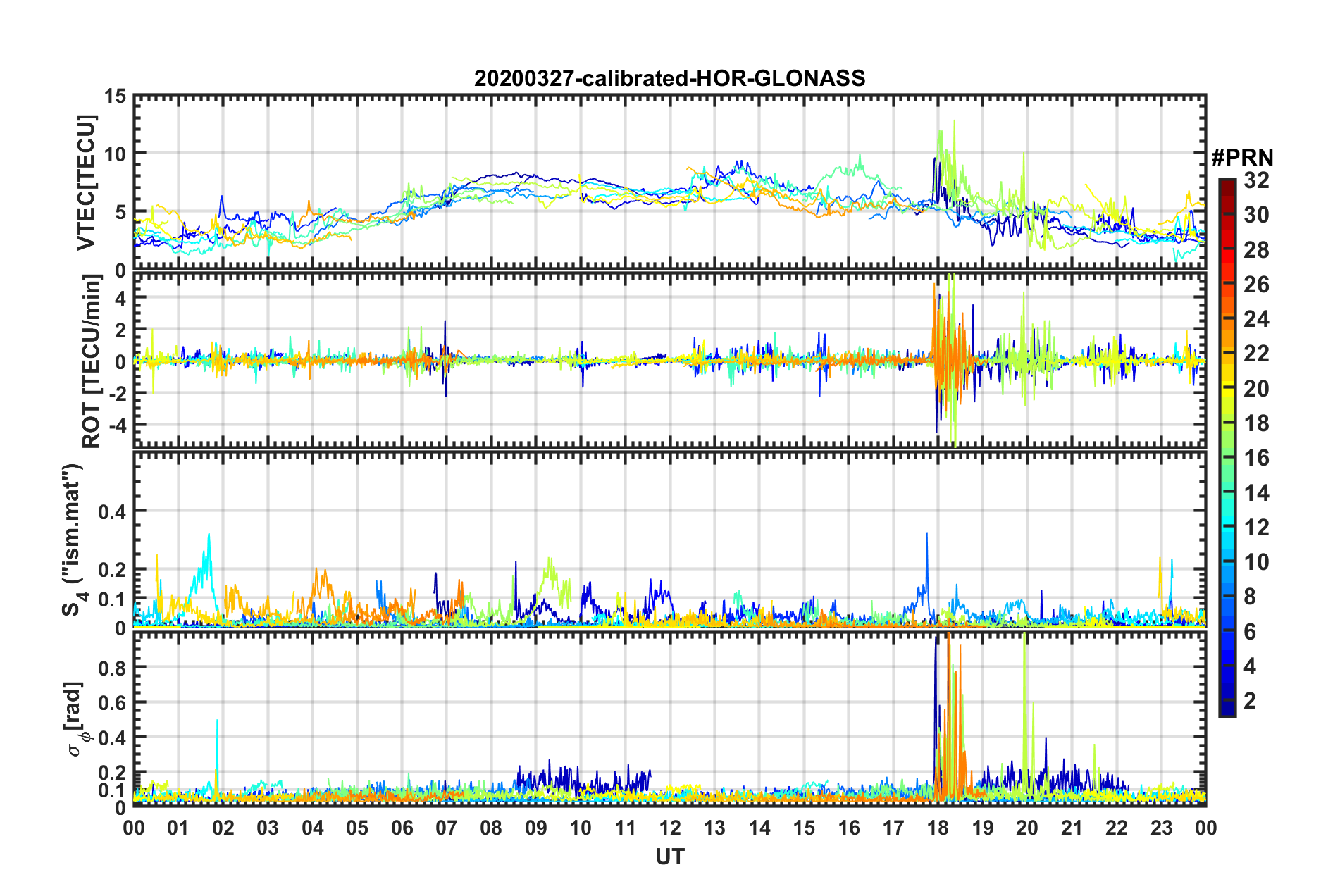Click colorbar tick label 8
The width and height of the screenshot is (1340, 896).
point(1250,597)
